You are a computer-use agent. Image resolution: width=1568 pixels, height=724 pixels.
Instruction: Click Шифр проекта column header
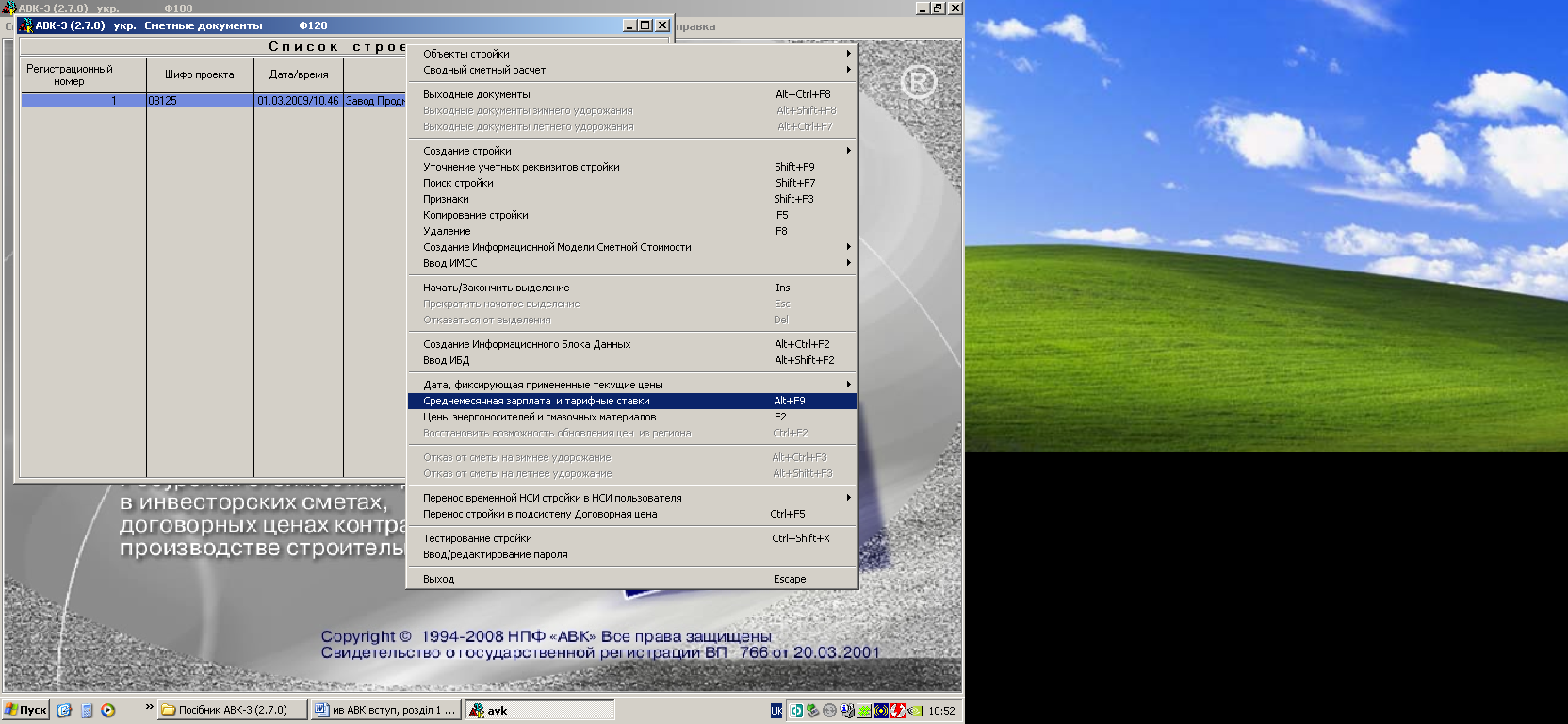click(200, 74)
